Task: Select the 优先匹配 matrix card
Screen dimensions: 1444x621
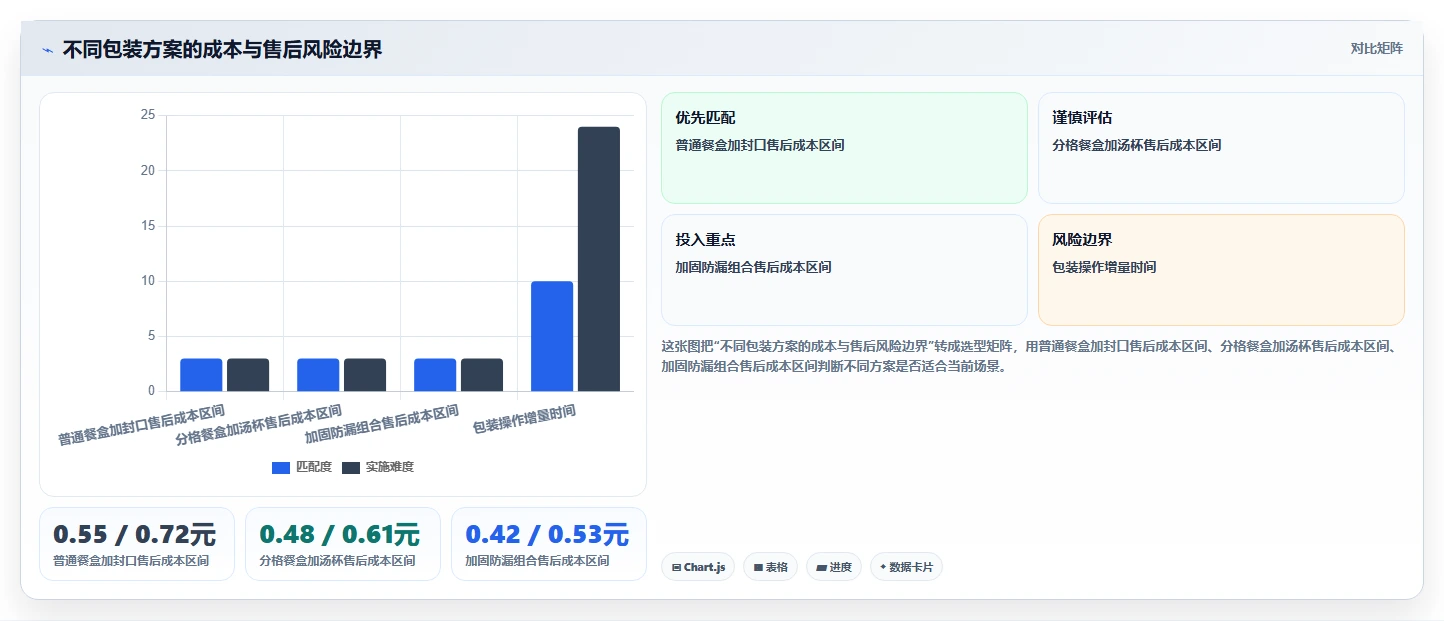Action: (844, 148)
